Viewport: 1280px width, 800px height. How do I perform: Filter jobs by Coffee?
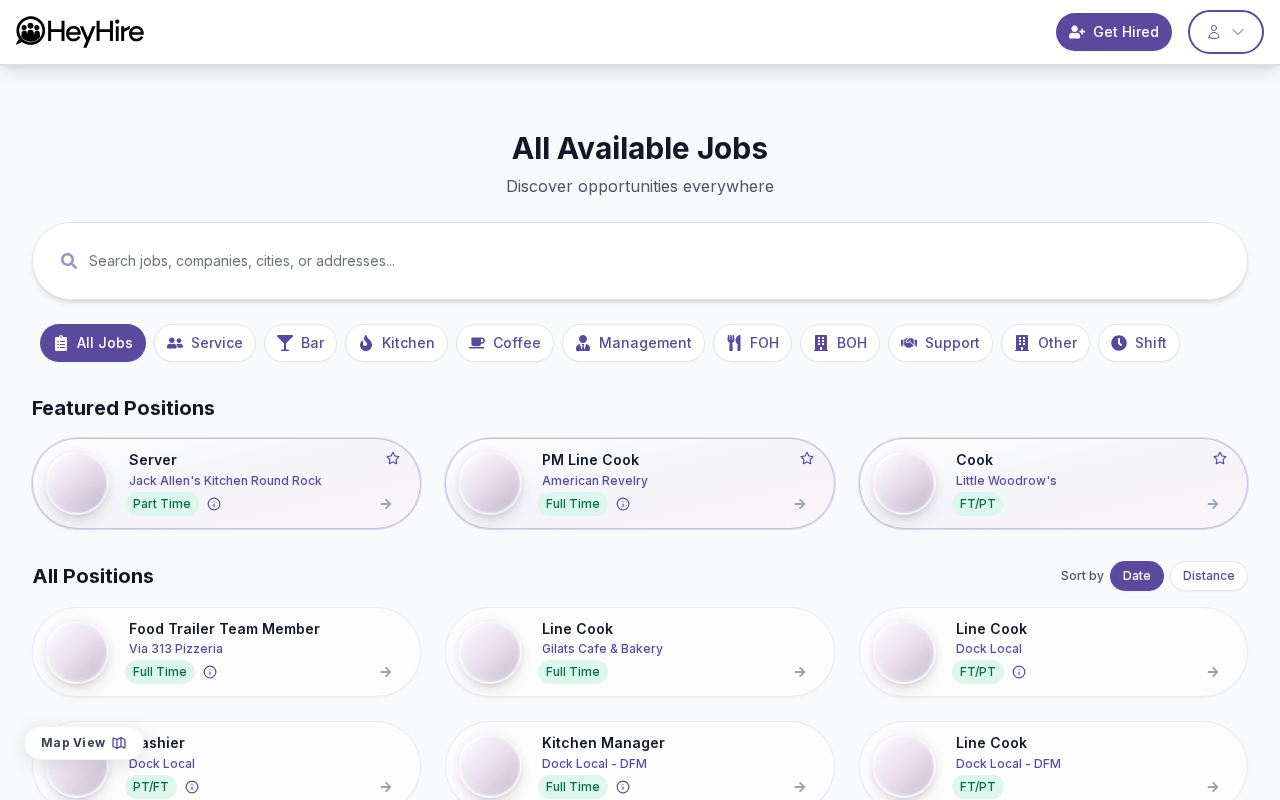coord(505,343)
